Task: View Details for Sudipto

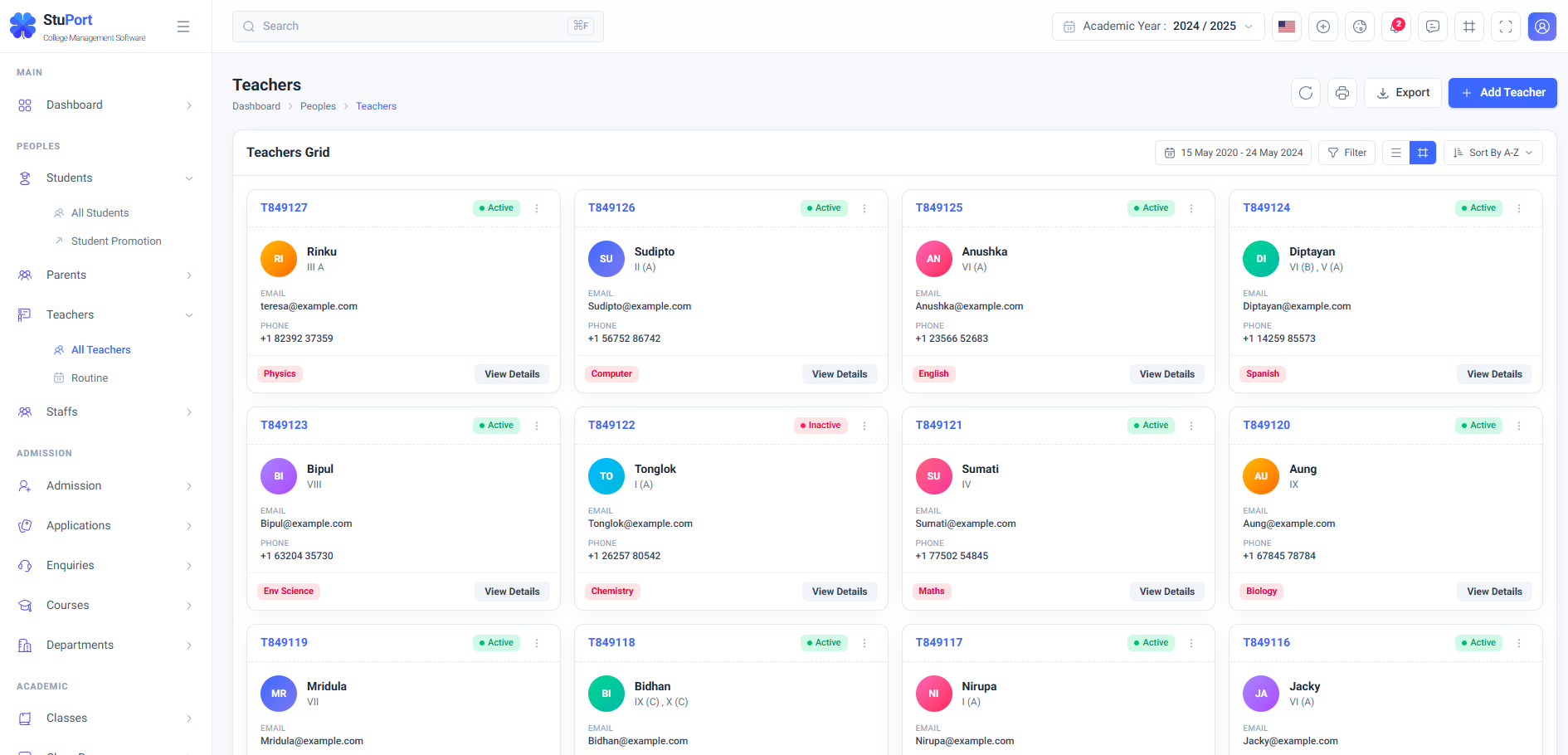Action: (840, 374)
